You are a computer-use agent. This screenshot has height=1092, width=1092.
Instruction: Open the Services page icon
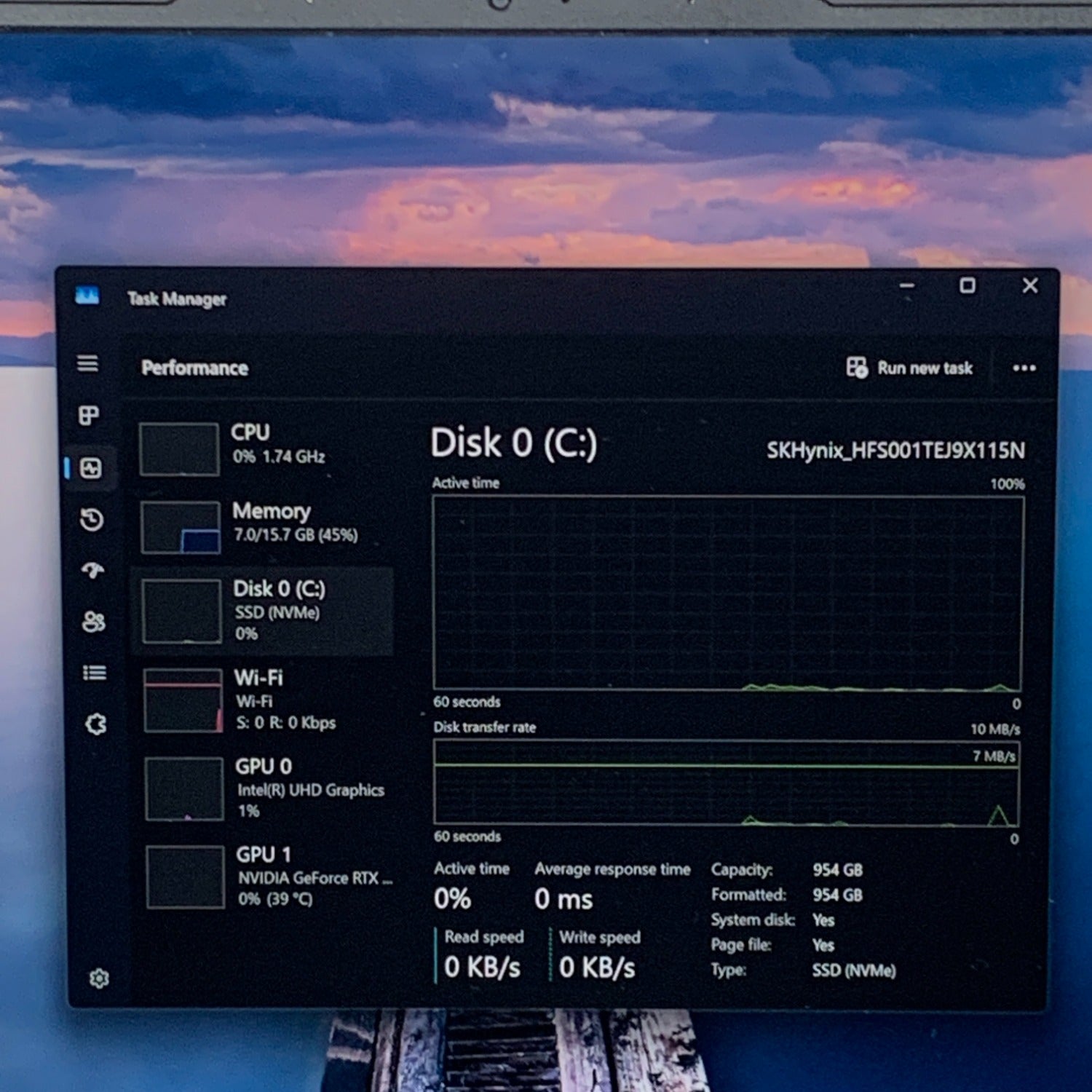(96, 724)
